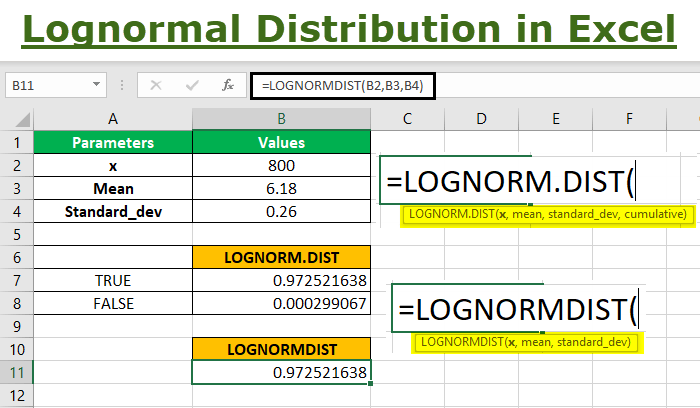Viewport: 700px width, 408px height.
Task: Select row 12 header
Action: [17, 396]
